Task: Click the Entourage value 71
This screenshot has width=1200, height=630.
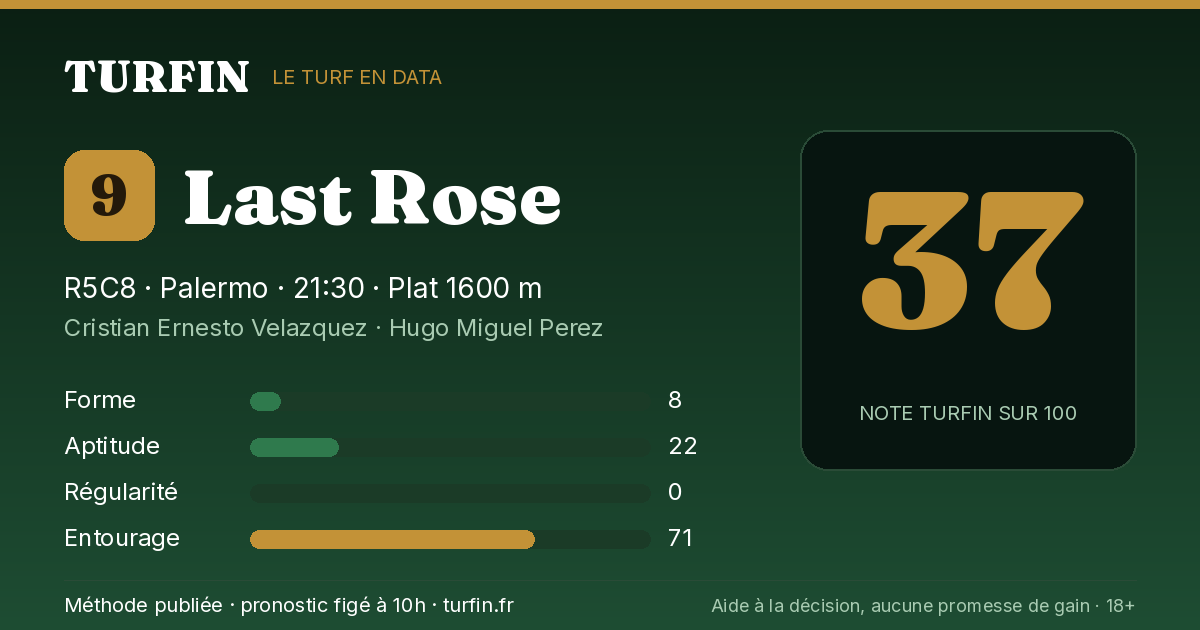Action: click(x=681, y=538)
